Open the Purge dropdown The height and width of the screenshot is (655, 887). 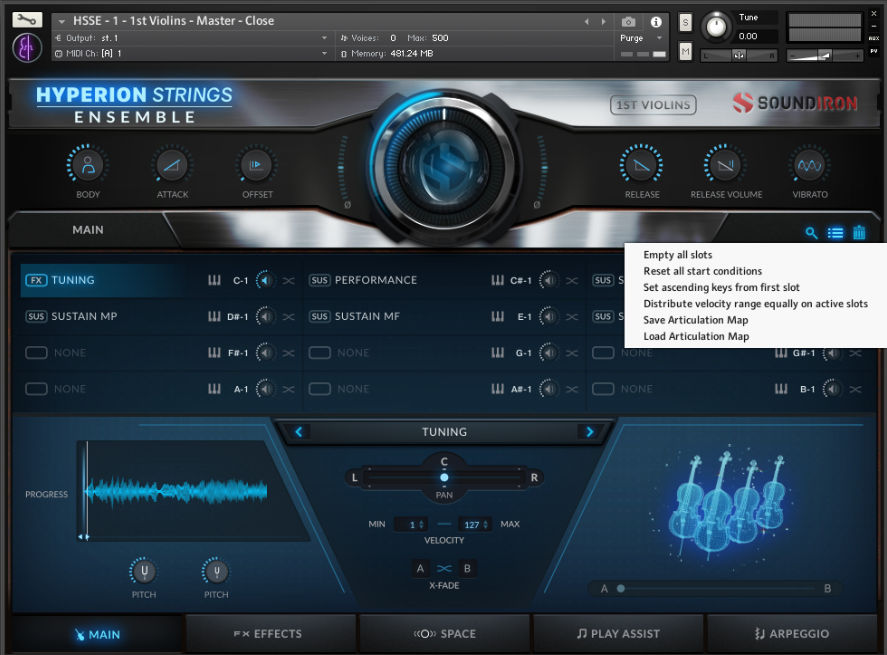(639, 38)
